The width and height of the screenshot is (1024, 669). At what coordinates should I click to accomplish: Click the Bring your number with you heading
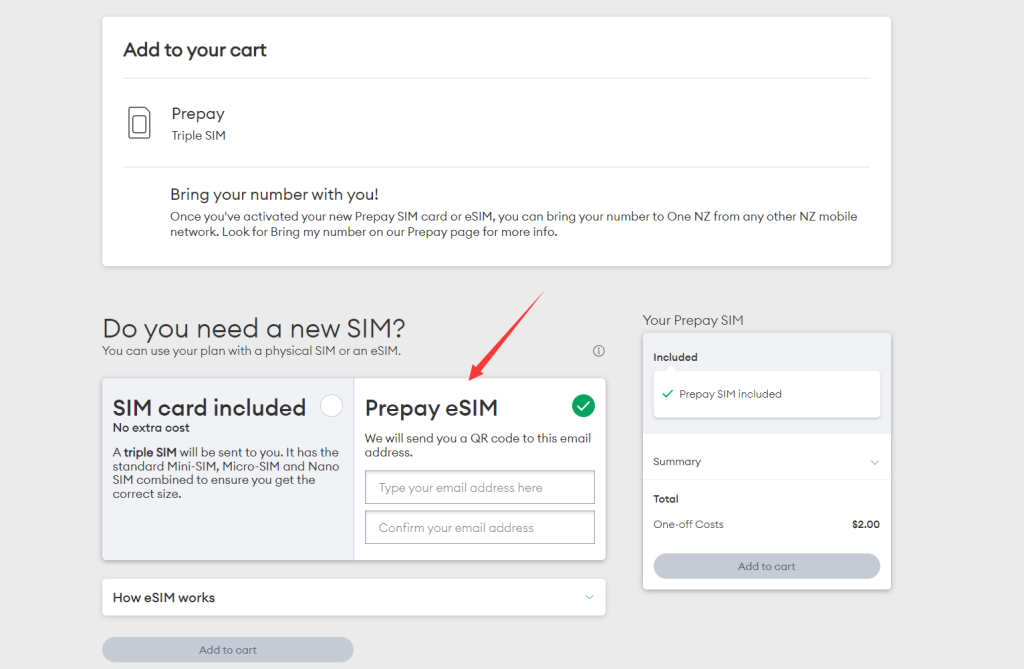click(274, 195)
